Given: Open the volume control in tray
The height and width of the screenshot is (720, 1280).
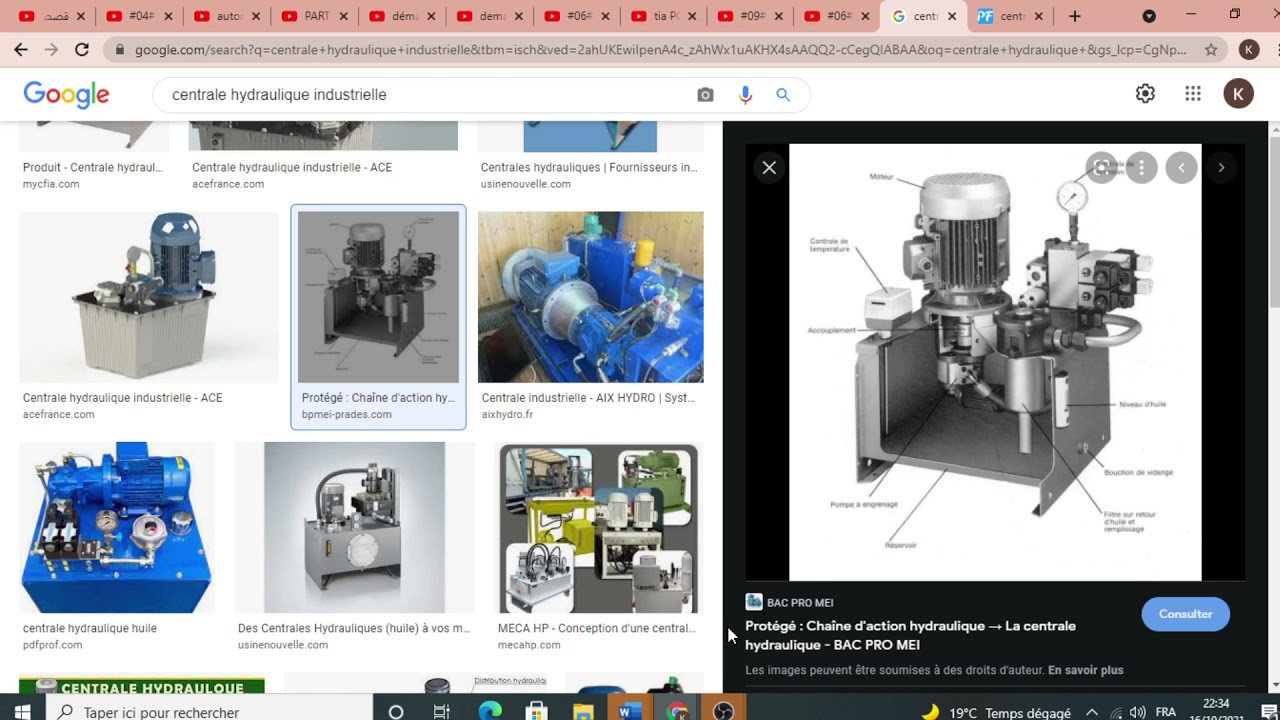Looking at the screenshot, I should pyautogui.click(x=1137, y=713).
